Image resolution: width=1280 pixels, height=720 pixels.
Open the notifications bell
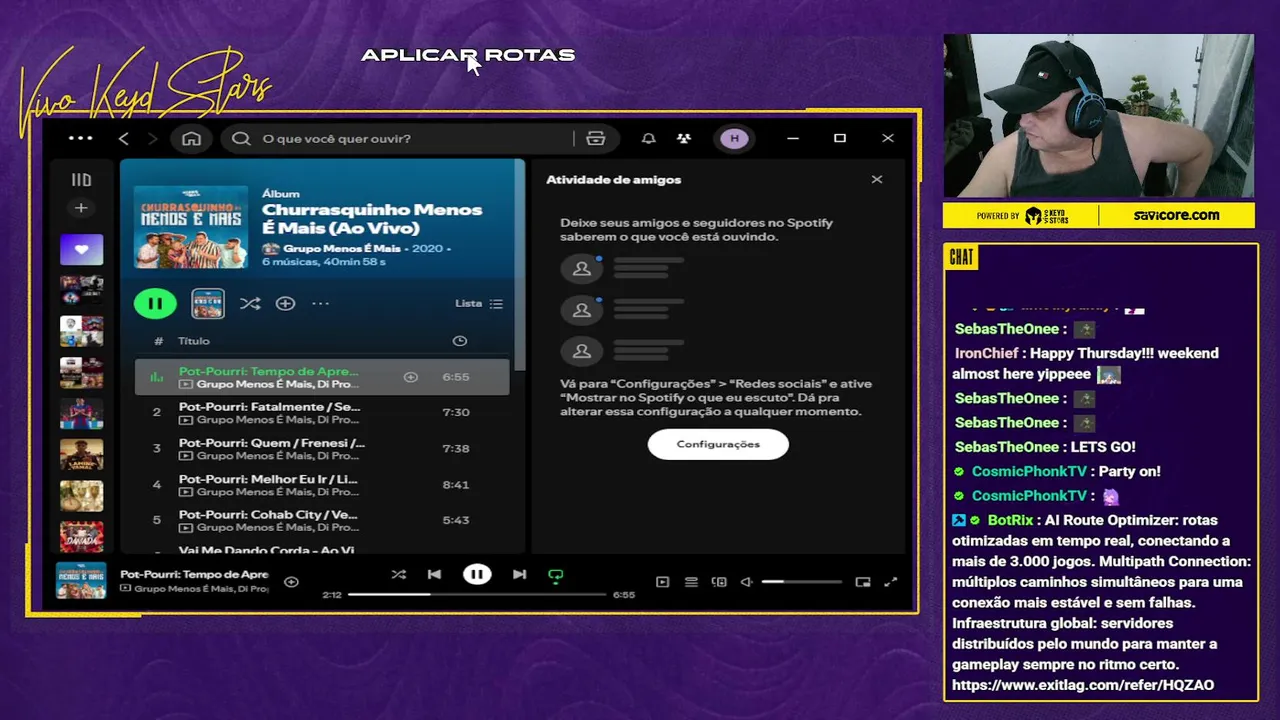click(648, 138)
